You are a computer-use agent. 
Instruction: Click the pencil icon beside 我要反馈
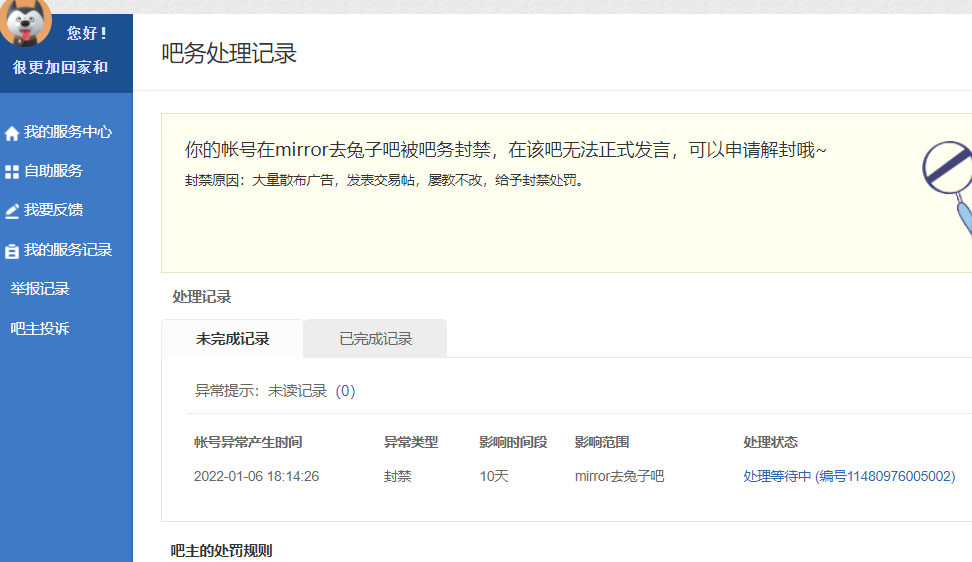pos(12,211)
